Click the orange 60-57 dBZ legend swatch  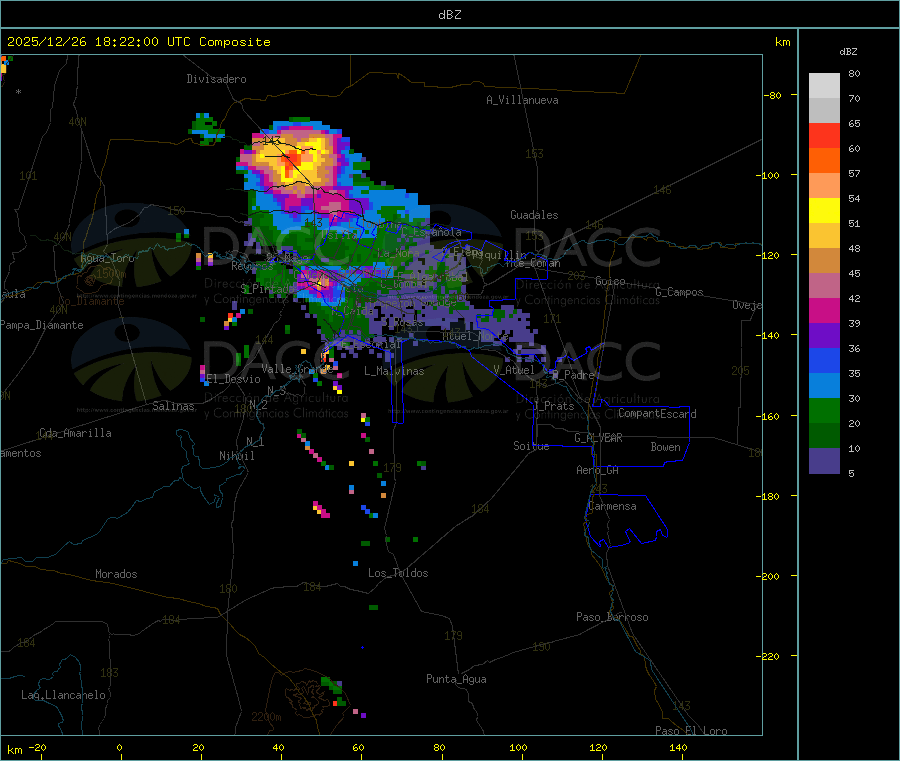[824, 161]
